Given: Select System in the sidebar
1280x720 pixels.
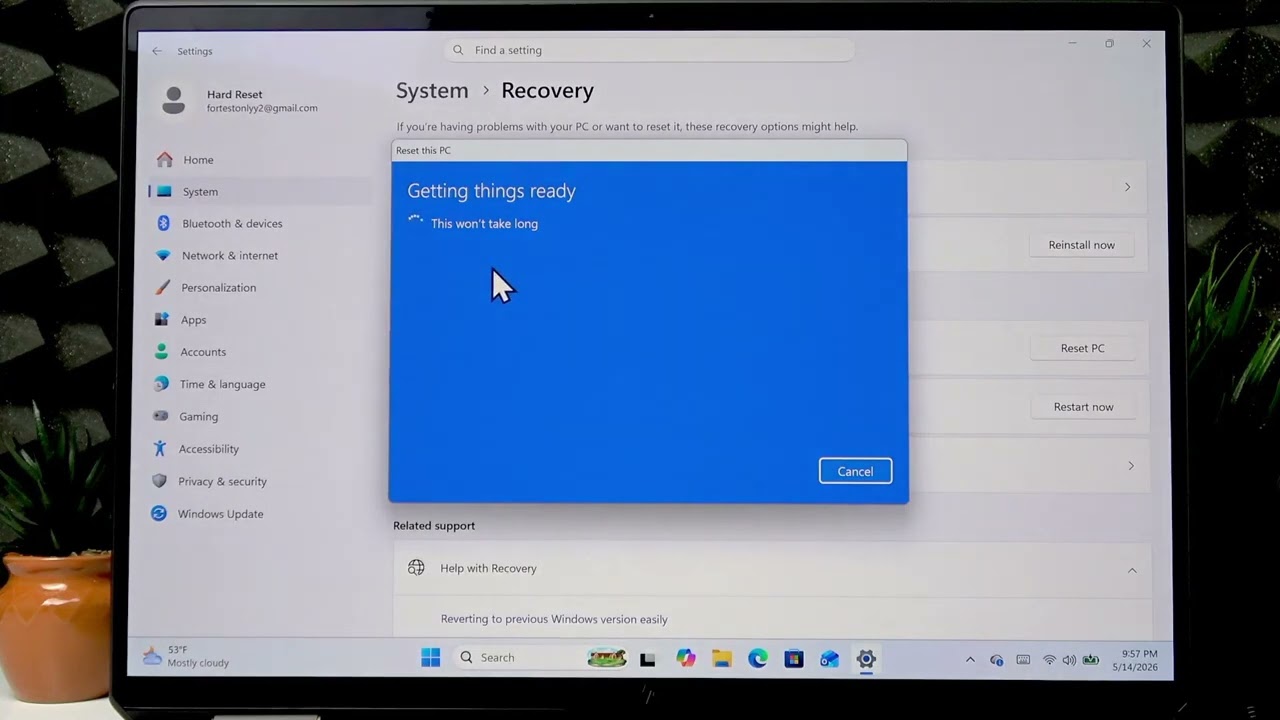Looking at the screenshot, I should (x=260, y=192).
